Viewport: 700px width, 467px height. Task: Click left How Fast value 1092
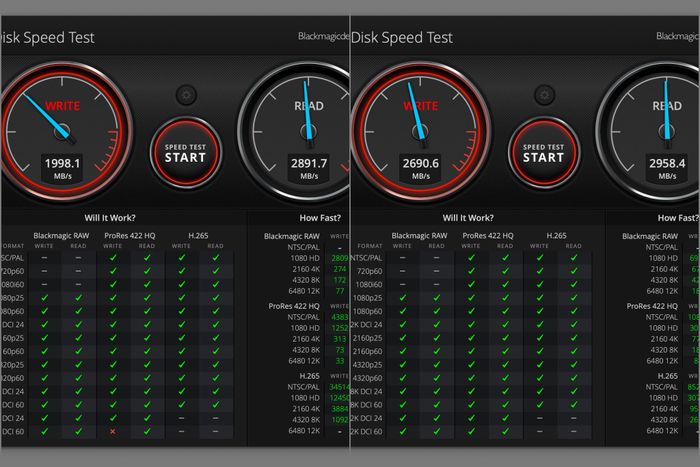(339, 420)
